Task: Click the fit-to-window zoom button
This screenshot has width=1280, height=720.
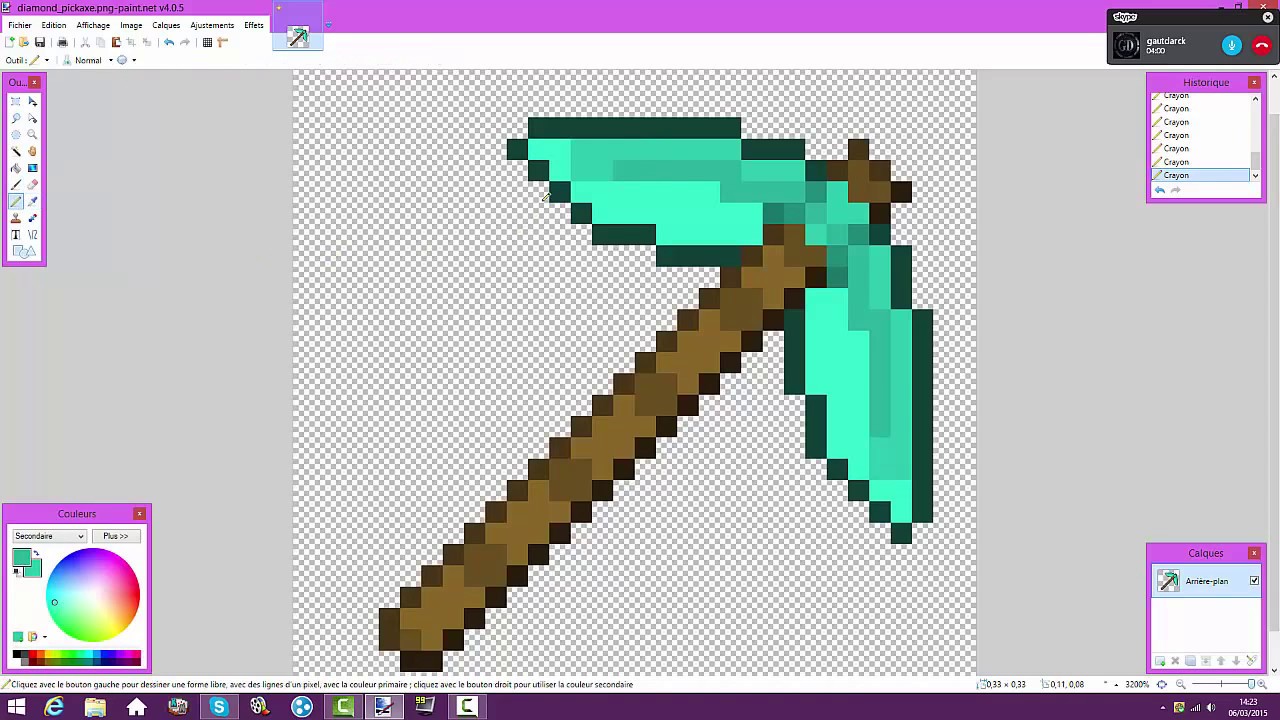Action: [1162, 685]
